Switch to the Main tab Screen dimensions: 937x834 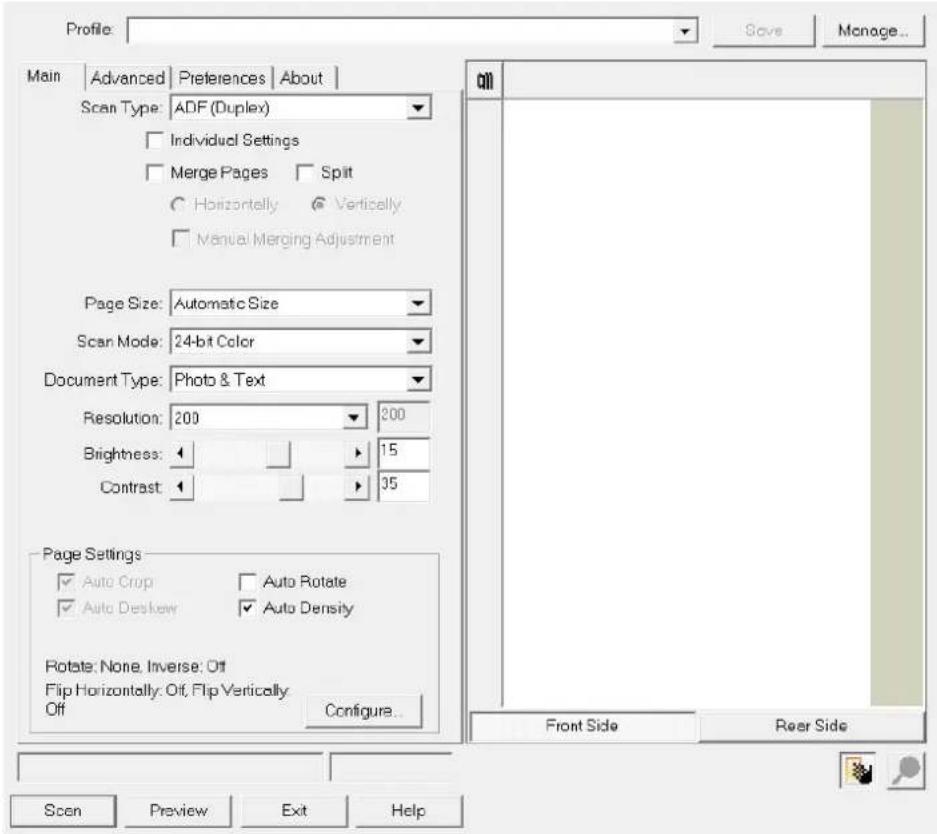click(x=44, y=76)
